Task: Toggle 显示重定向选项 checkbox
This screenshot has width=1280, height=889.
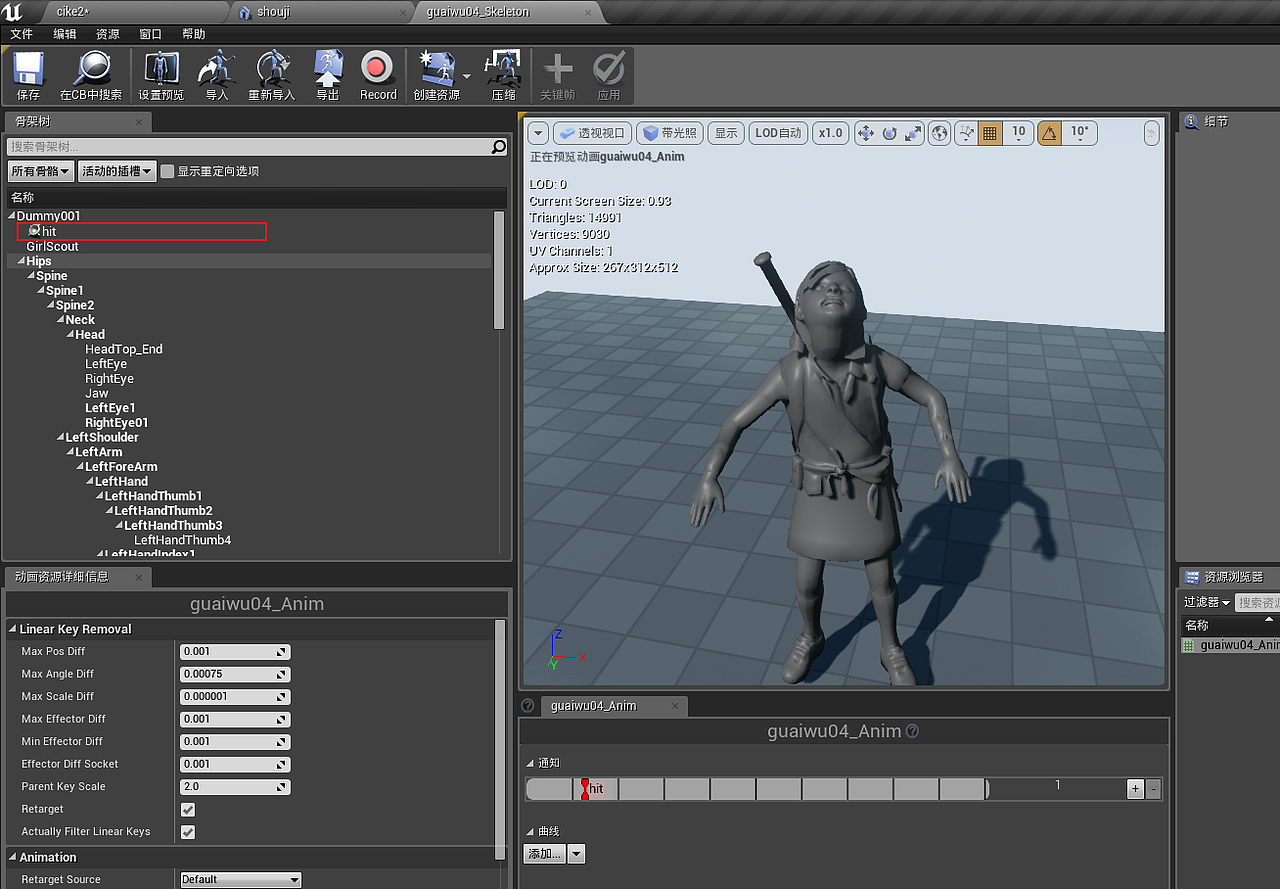Action: (x=168, y=171)
